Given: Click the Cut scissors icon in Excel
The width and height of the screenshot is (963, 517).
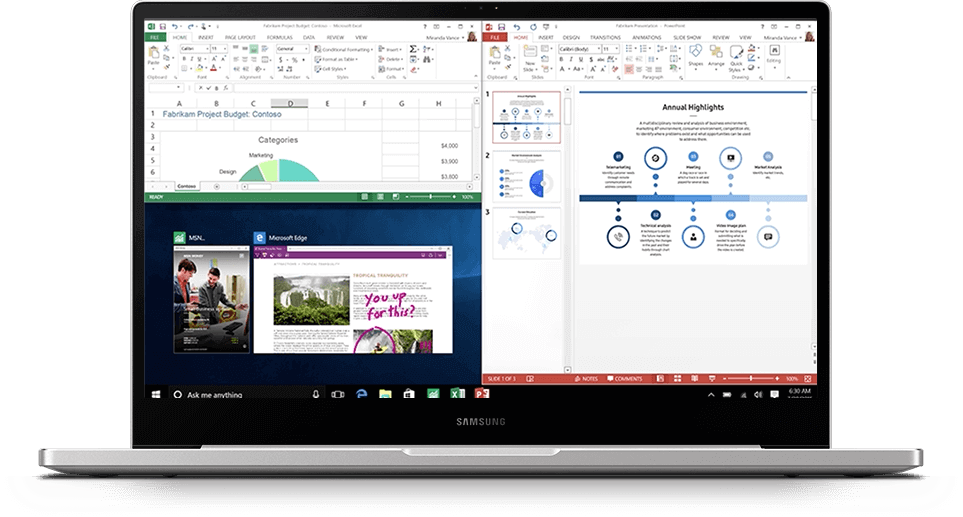Looking at the screenshot, I should coord(166,48).
